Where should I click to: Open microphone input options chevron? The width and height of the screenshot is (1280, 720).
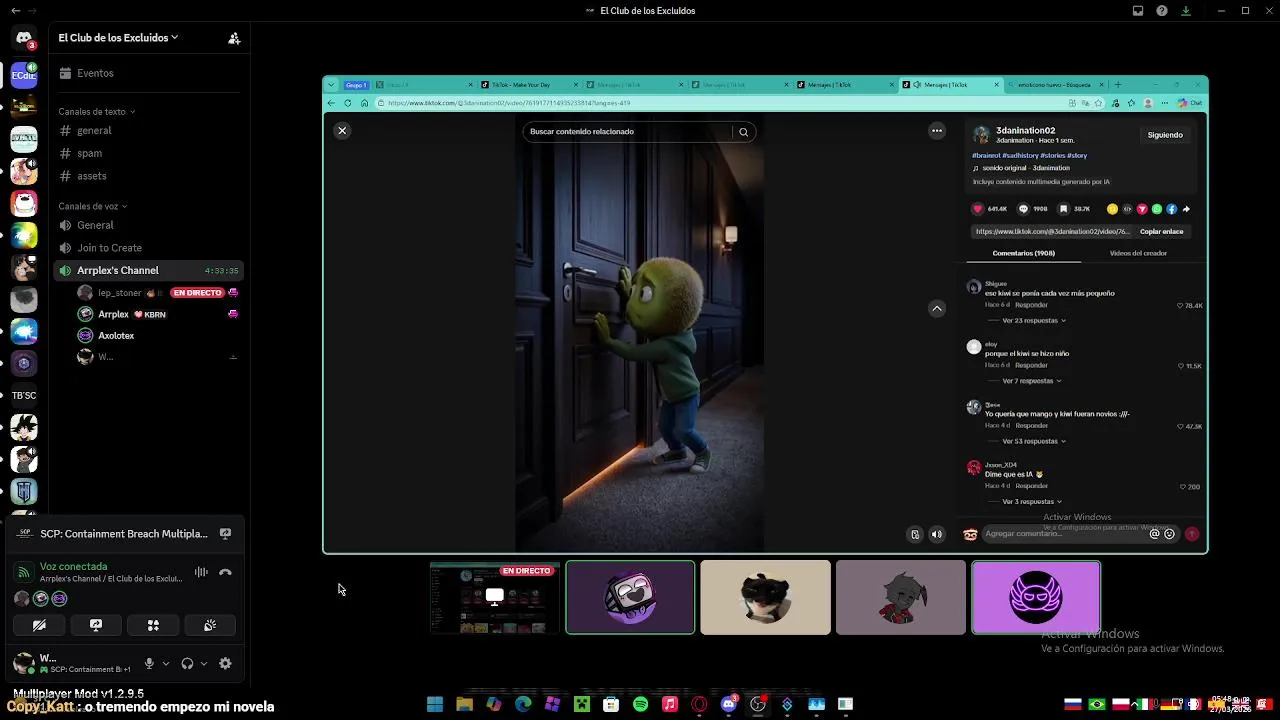click(x=165, y=663)
